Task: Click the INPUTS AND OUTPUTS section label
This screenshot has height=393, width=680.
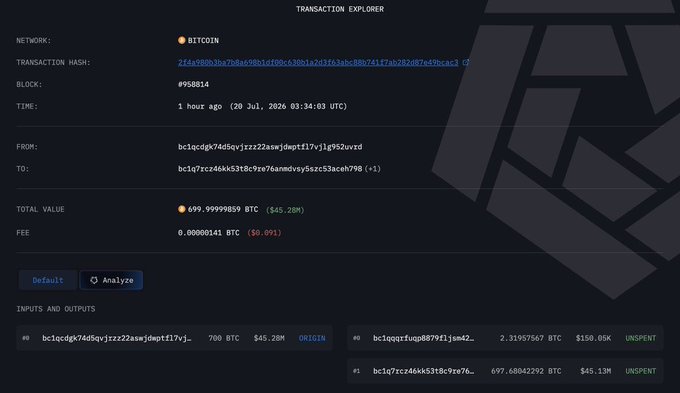Action: click(56, 309)
